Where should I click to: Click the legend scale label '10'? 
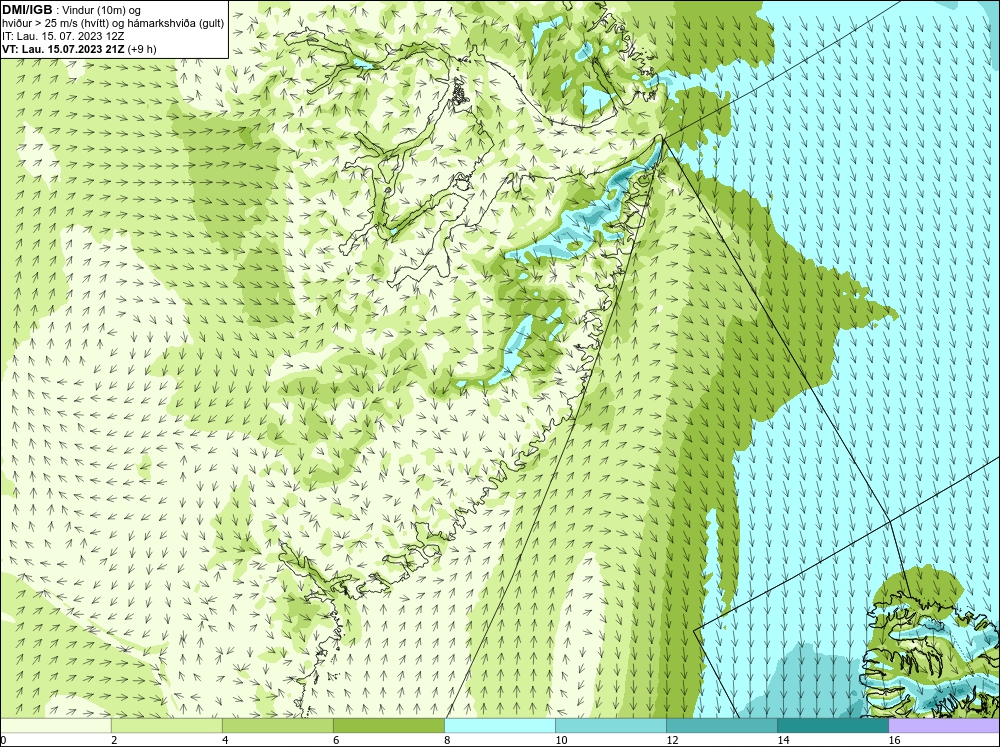tap(561, 740)
